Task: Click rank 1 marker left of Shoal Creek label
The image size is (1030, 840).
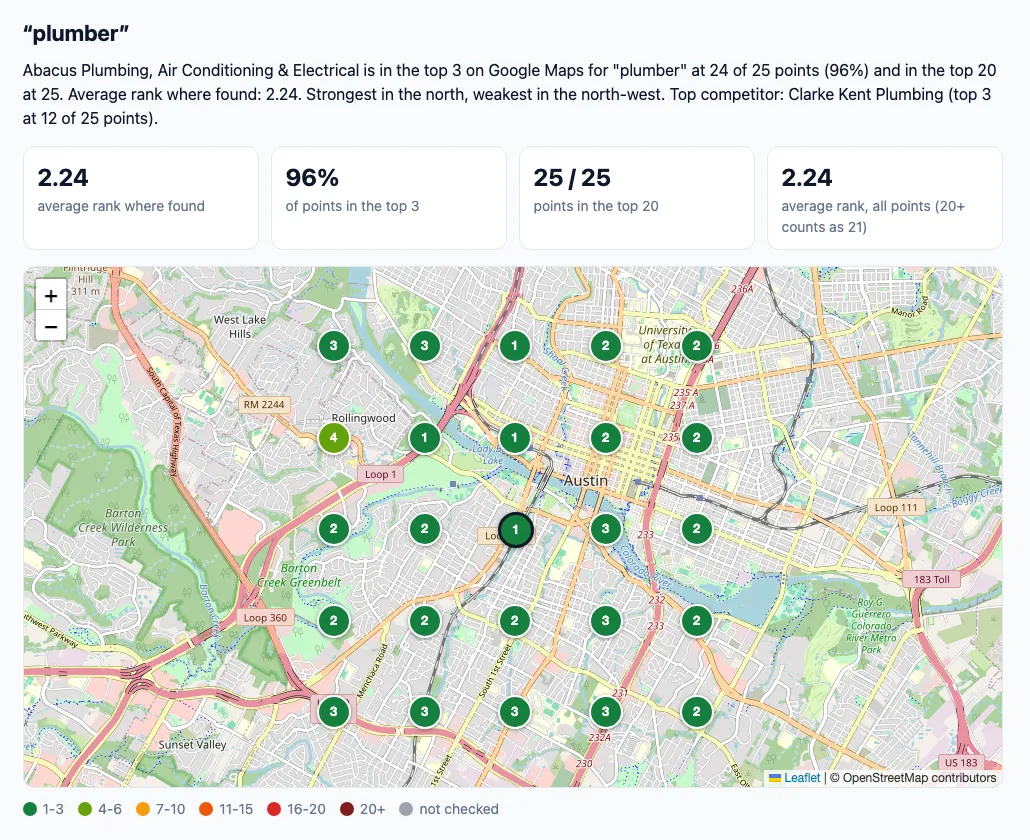Action: coord(515,346)
